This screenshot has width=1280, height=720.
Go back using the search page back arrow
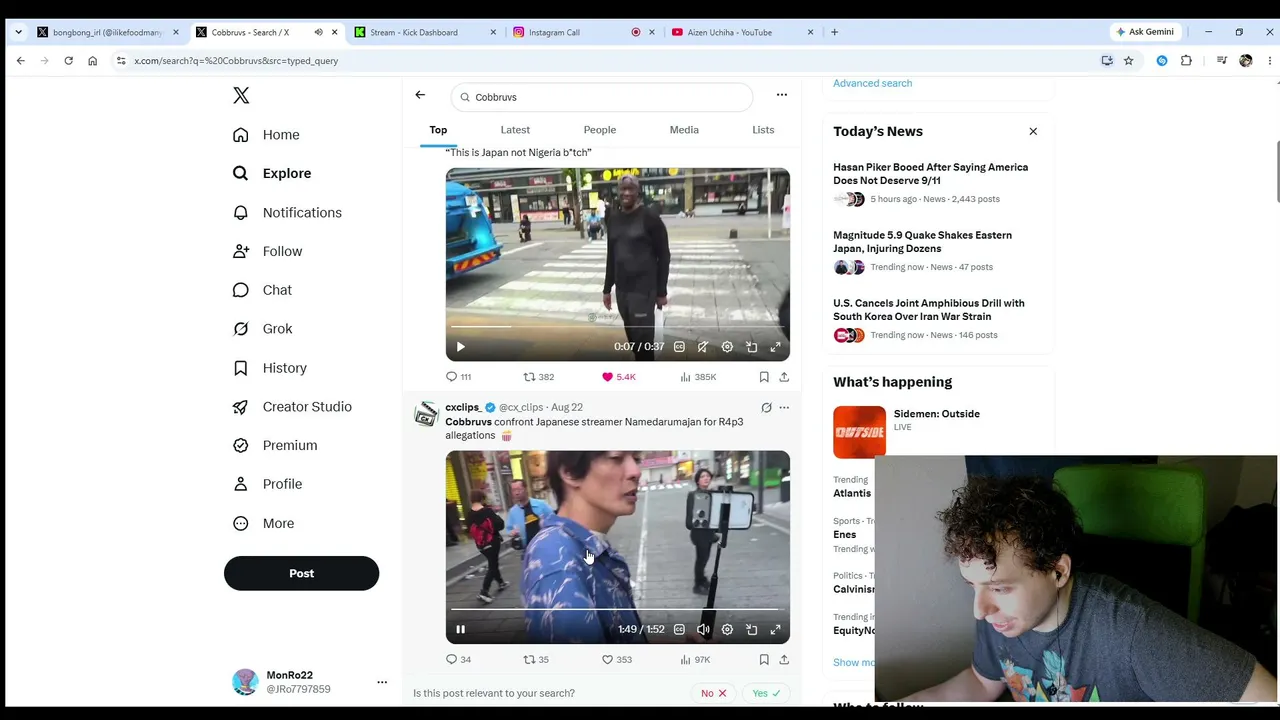point(420,95)
